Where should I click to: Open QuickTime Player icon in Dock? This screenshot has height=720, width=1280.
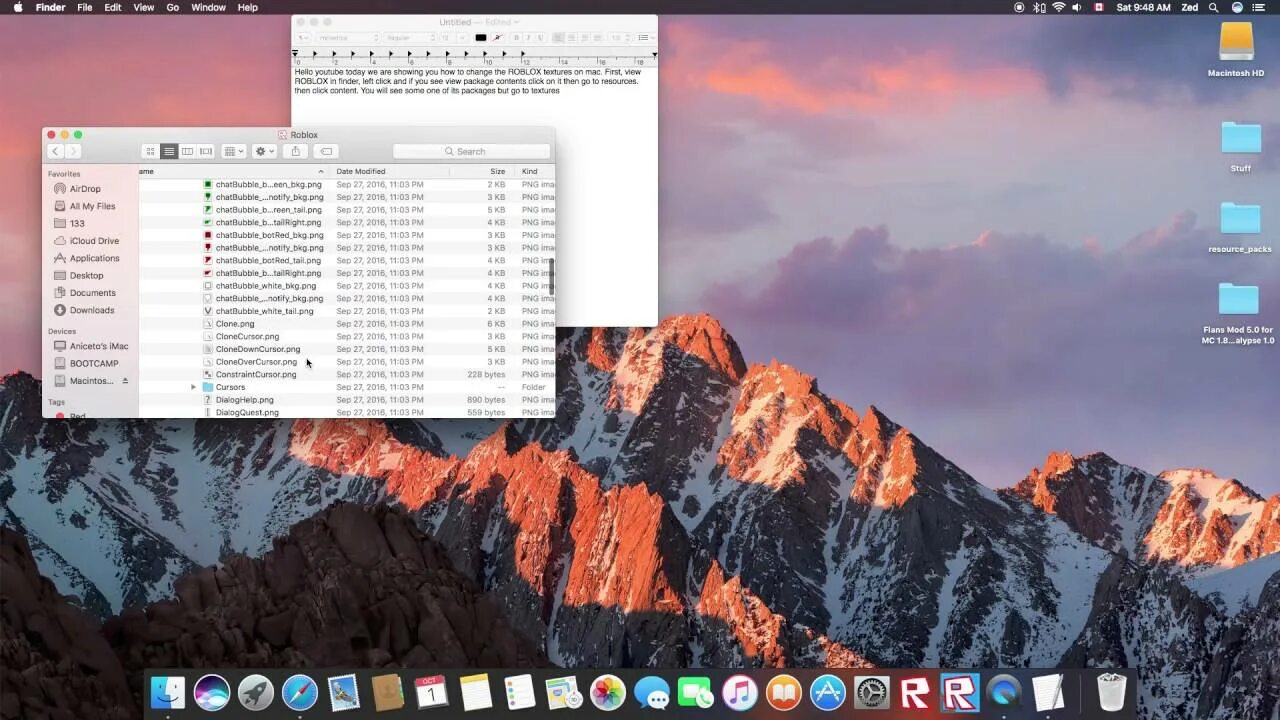coord(1004,692)
